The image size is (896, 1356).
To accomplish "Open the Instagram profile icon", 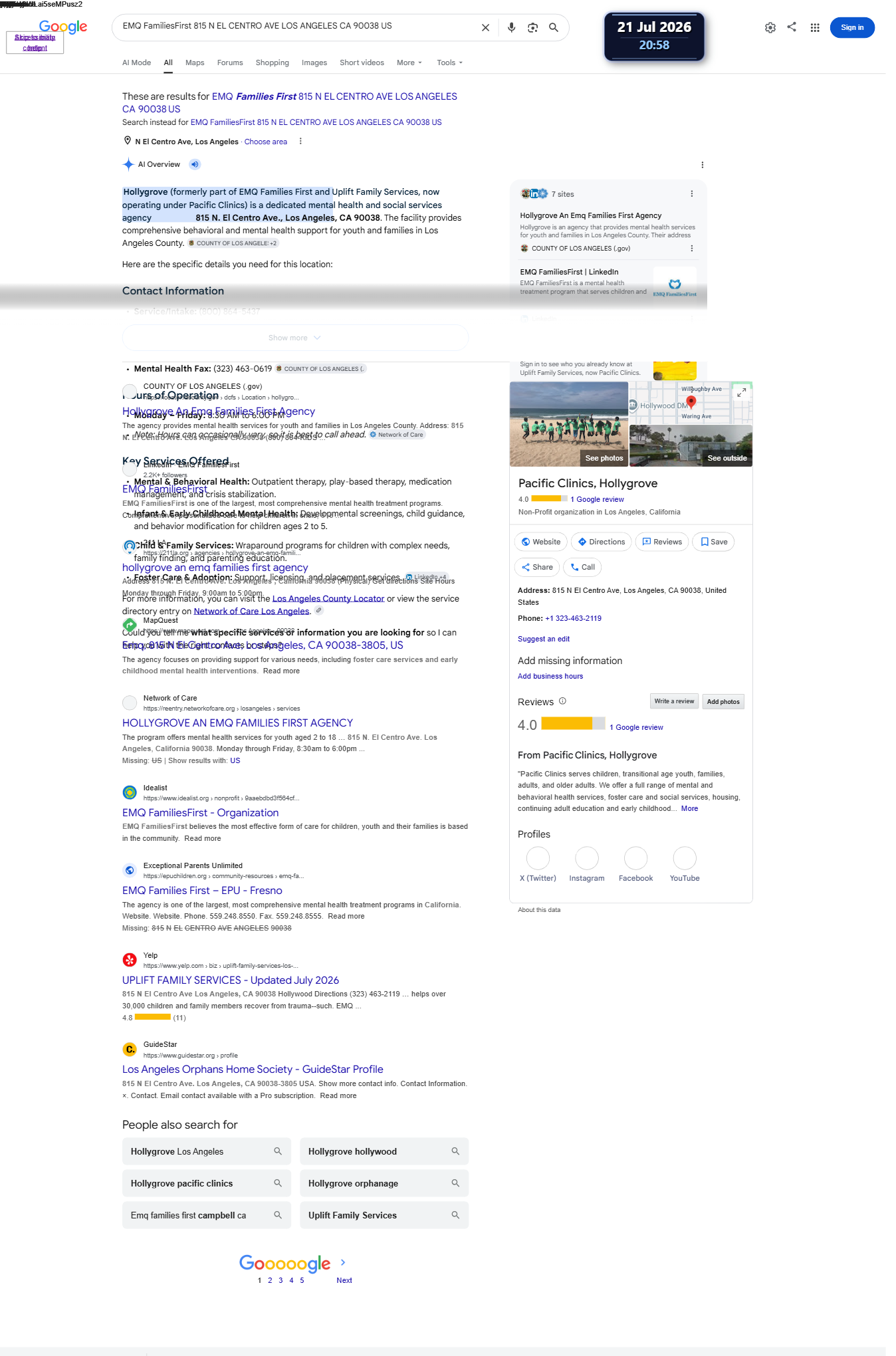I will tap(587, 858).
